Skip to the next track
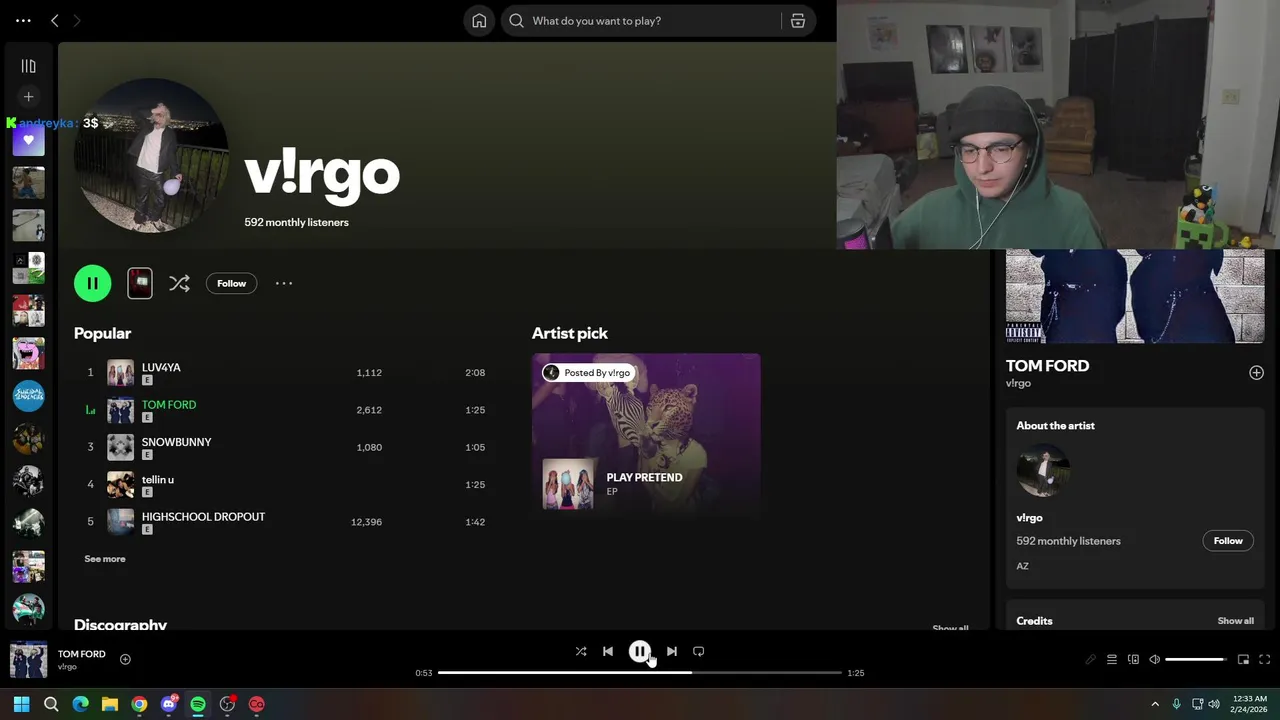1280x720 pixels. tap(672, 651)
